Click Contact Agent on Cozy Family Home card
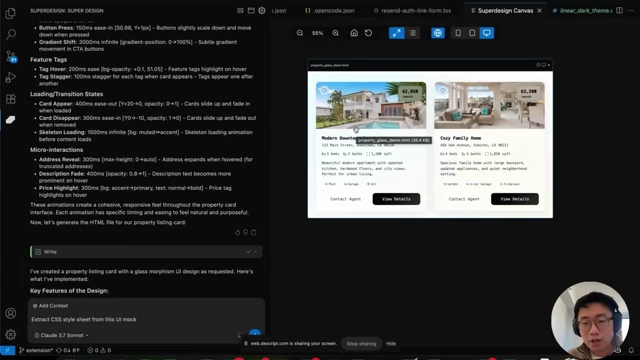 tap(464, 199)
